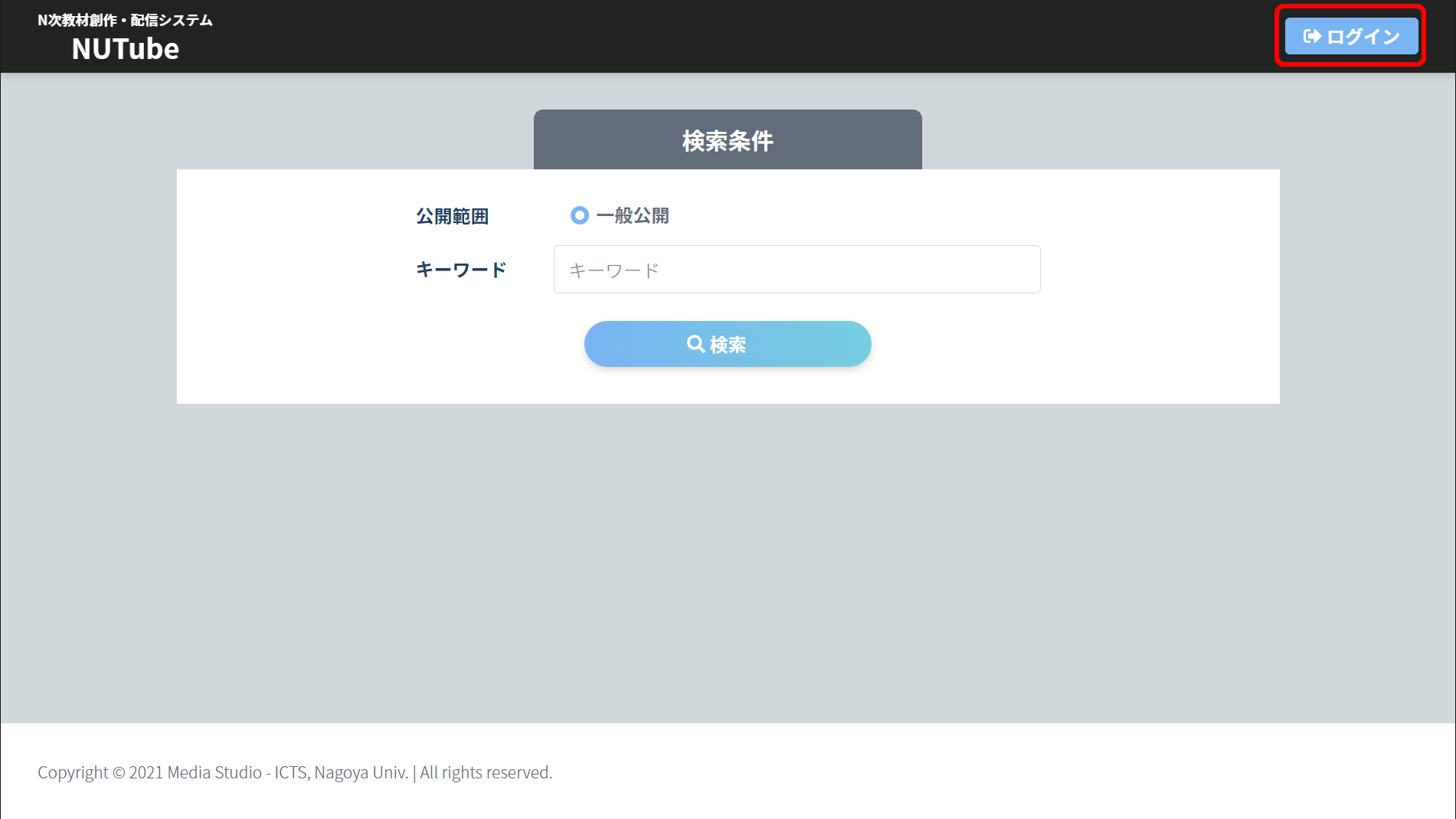
Task: Click the 検索条件 header tab
Action: click(x=728, y=140)
